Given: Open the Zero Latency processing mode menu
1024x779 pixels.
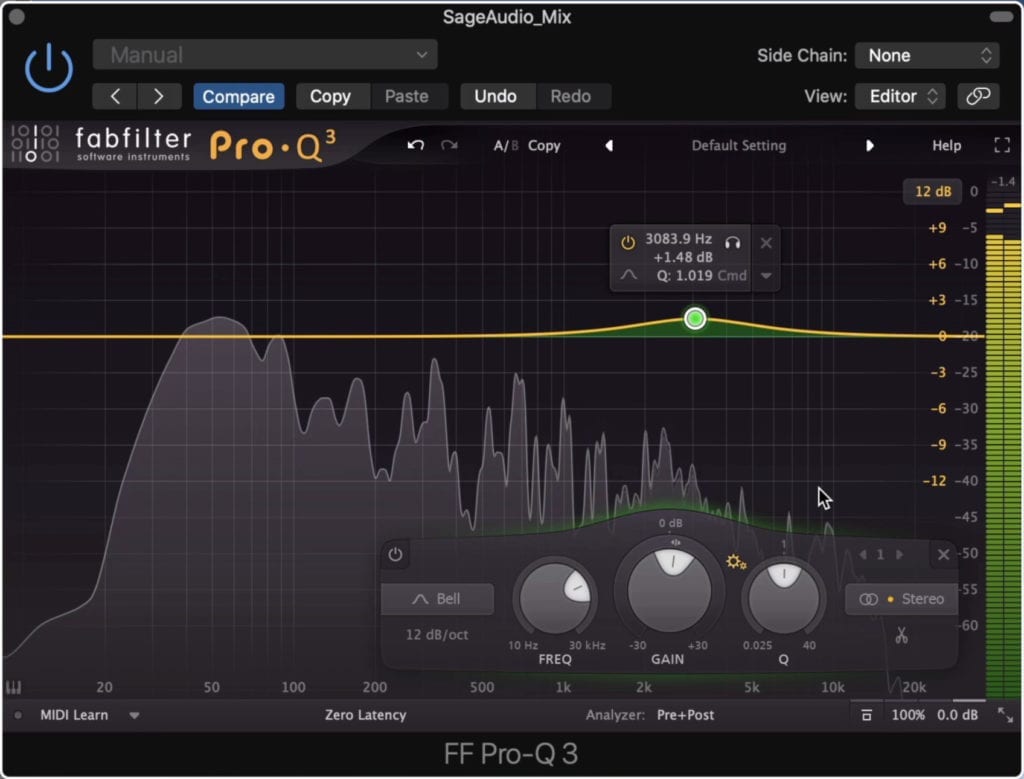Looking at the screenshot, I should 366,715.
